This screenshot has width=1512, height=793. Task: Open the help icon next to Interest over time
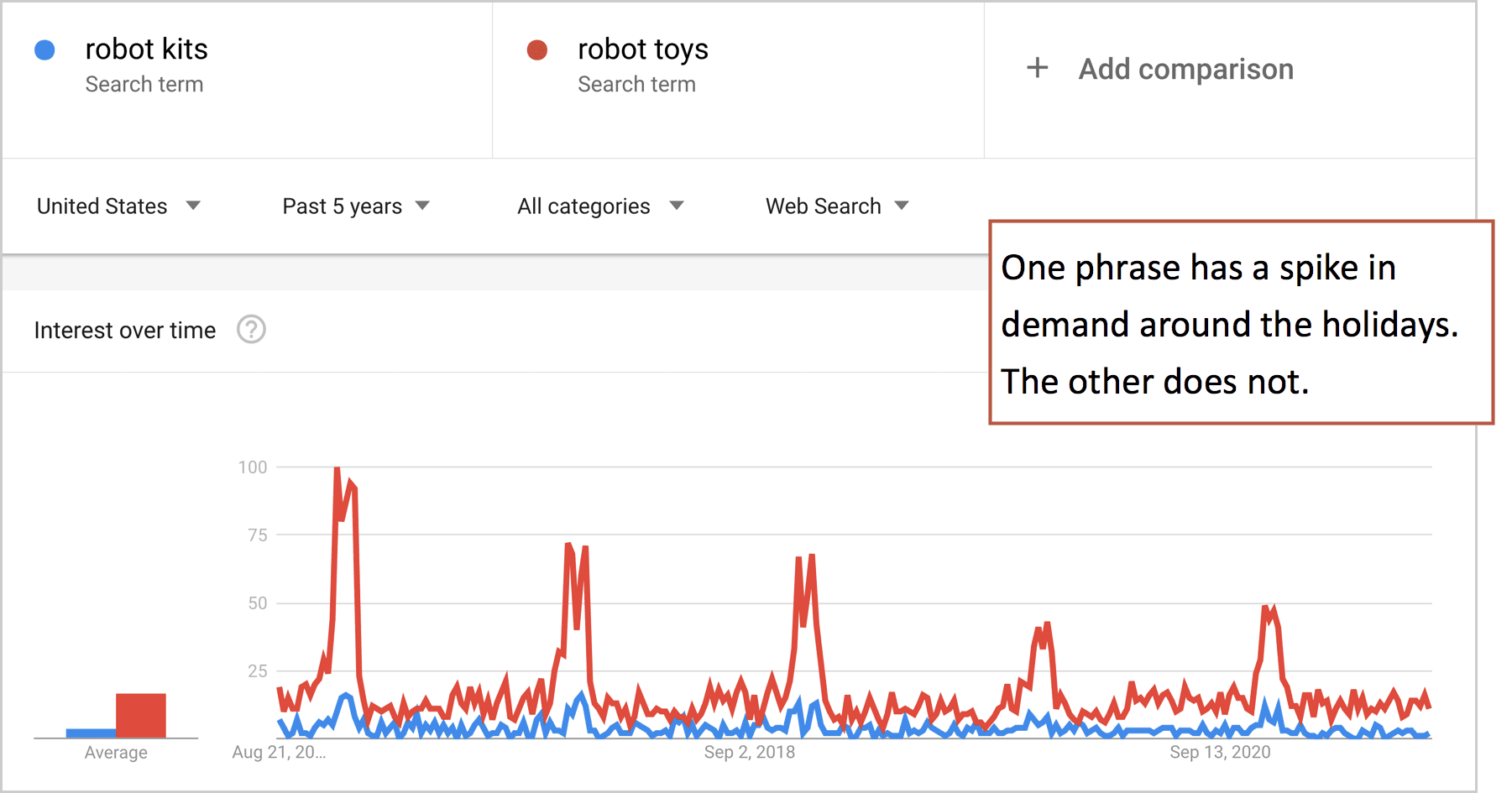pyautogui.click(x=251, y=330)
